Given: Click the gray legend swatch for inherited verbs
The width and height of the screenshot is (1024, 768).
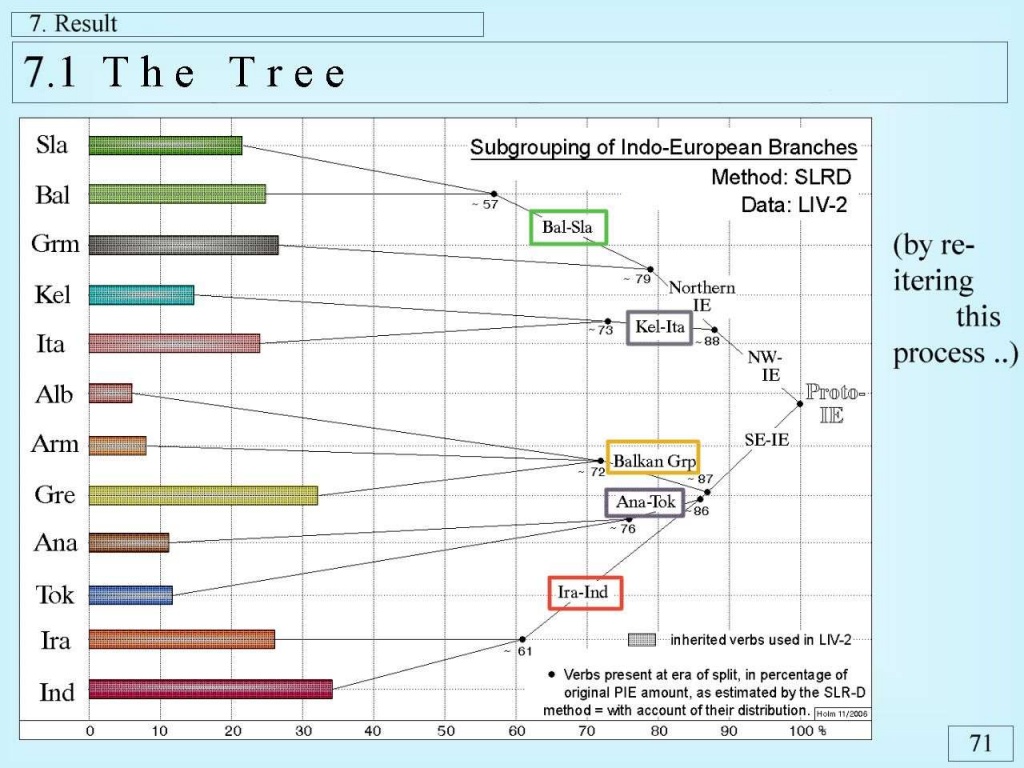Looking at the screenshot, I should [x=641, y=639].
